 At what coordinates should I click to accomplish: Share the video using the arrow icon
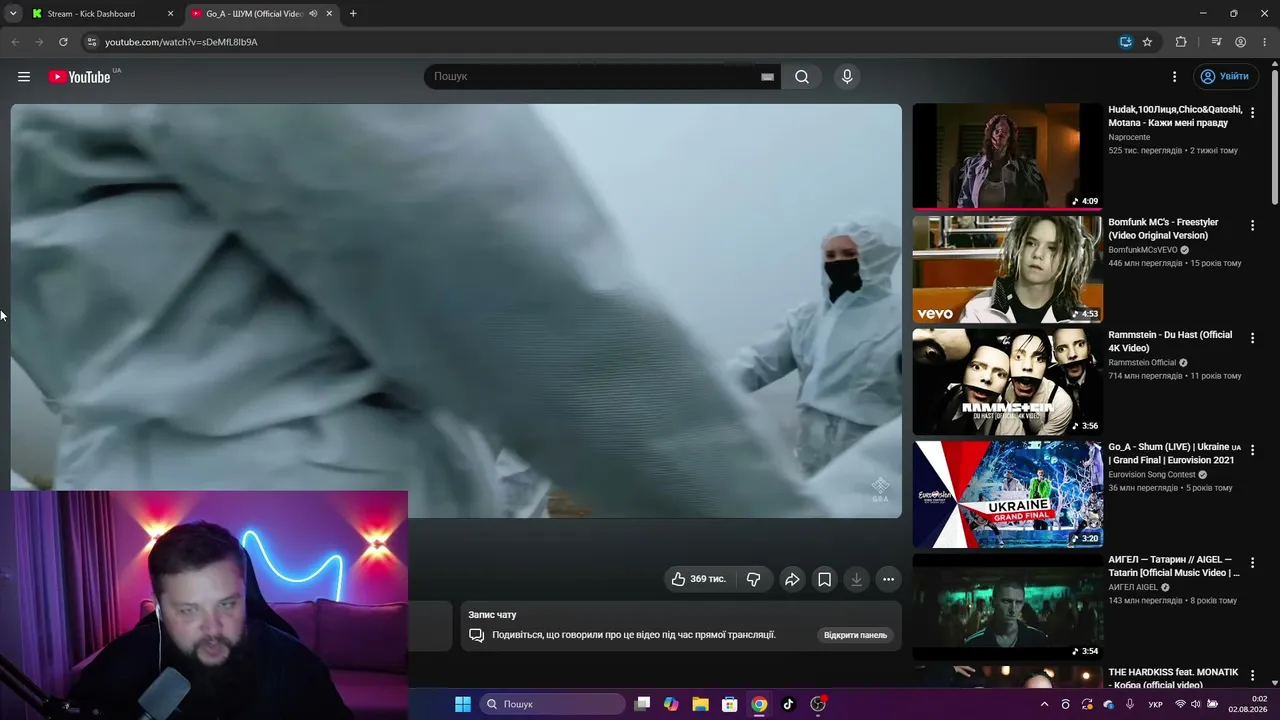pyautogui.click(x=792, y=579)
